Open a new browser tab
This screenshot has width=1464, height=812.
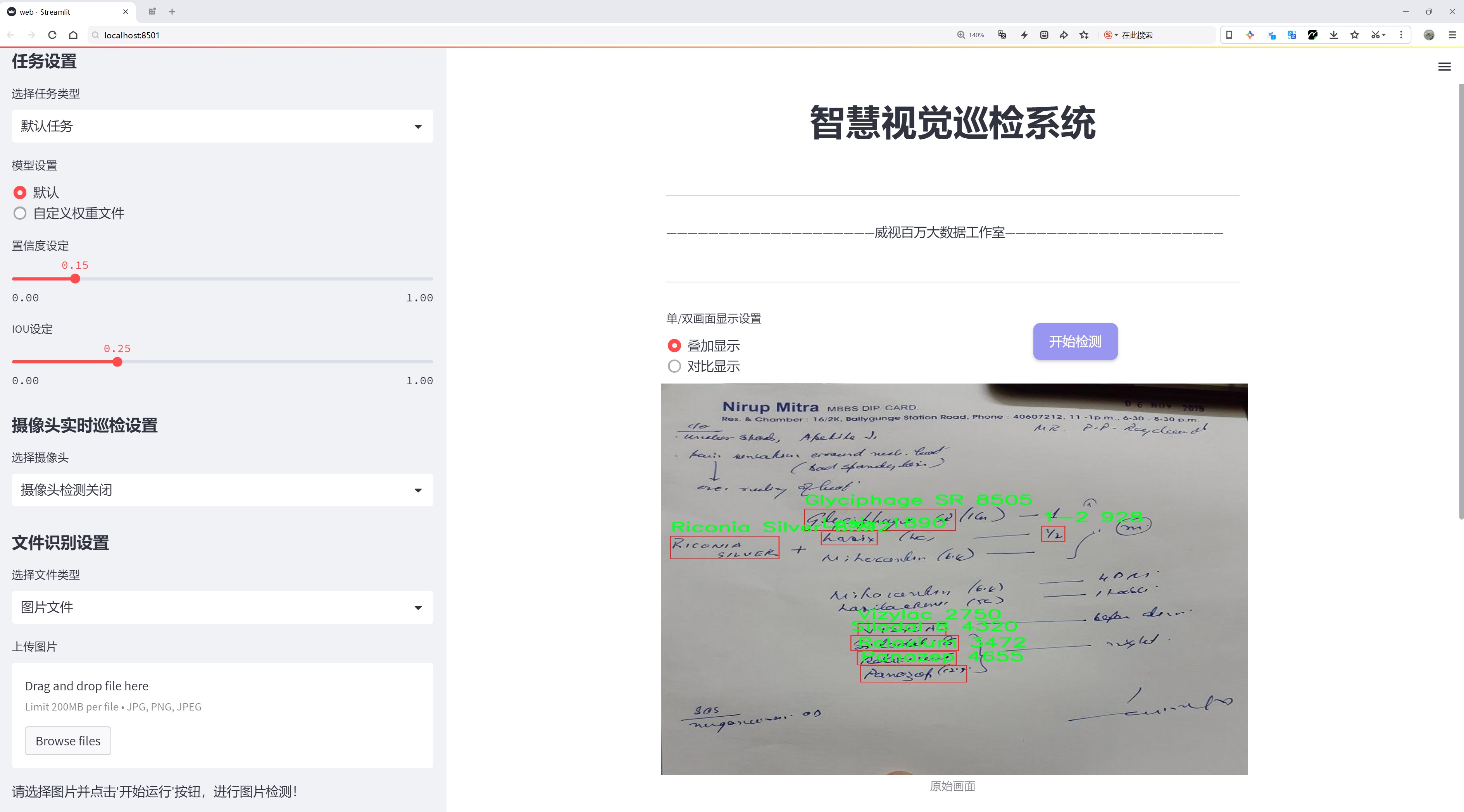click(x=172, y=11)
